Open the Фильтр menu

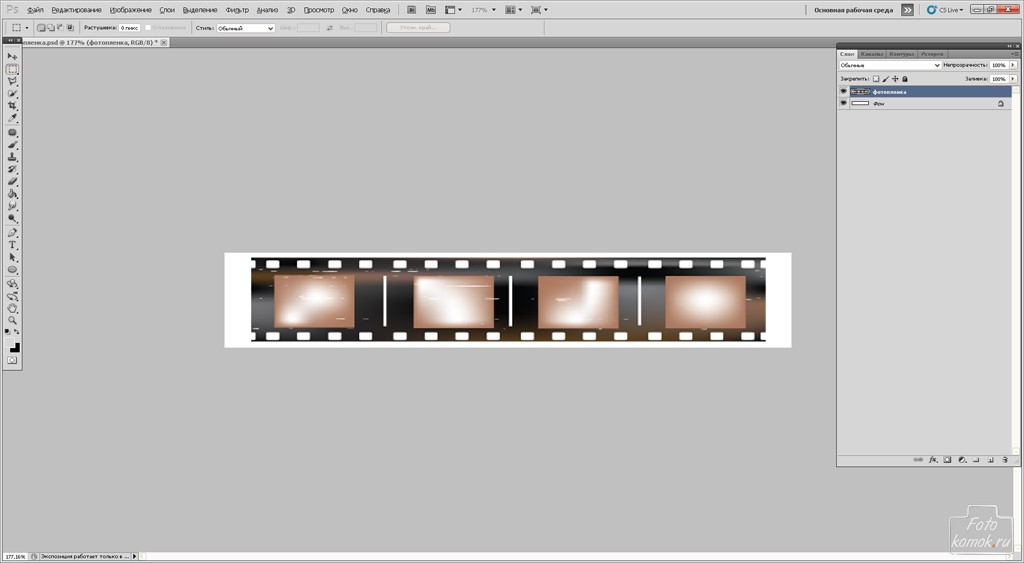(237, 9)
